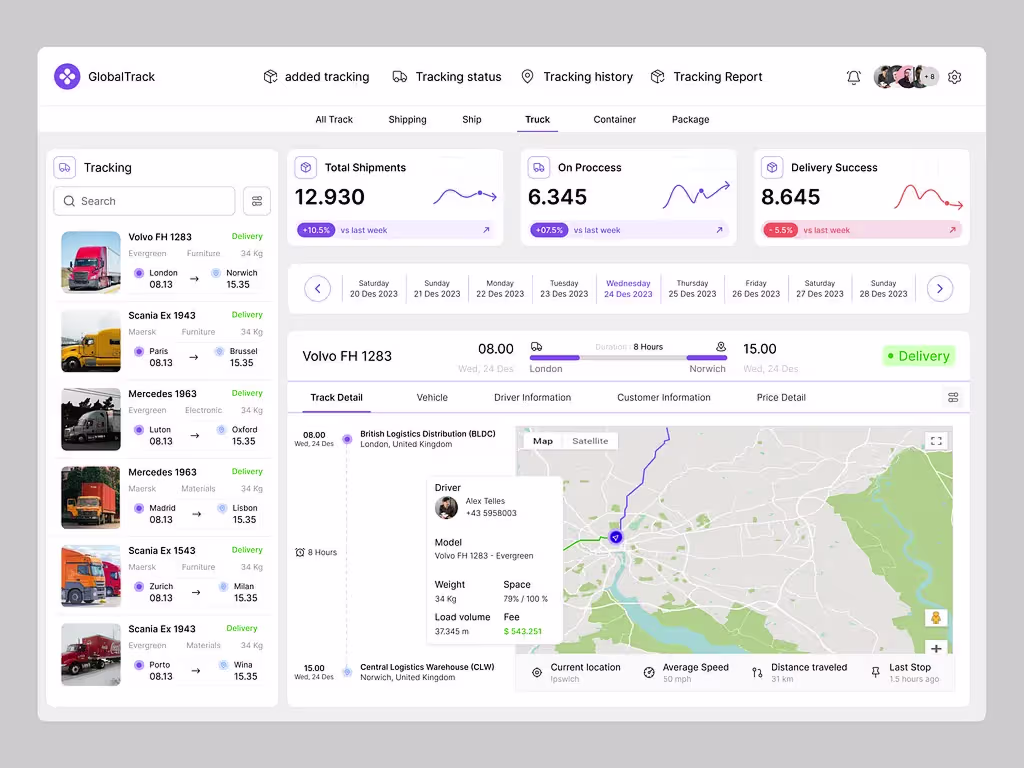Screen dimensions: 1024x768
Task: Open the notification bell icon
Action: click(x=853, y=77)
